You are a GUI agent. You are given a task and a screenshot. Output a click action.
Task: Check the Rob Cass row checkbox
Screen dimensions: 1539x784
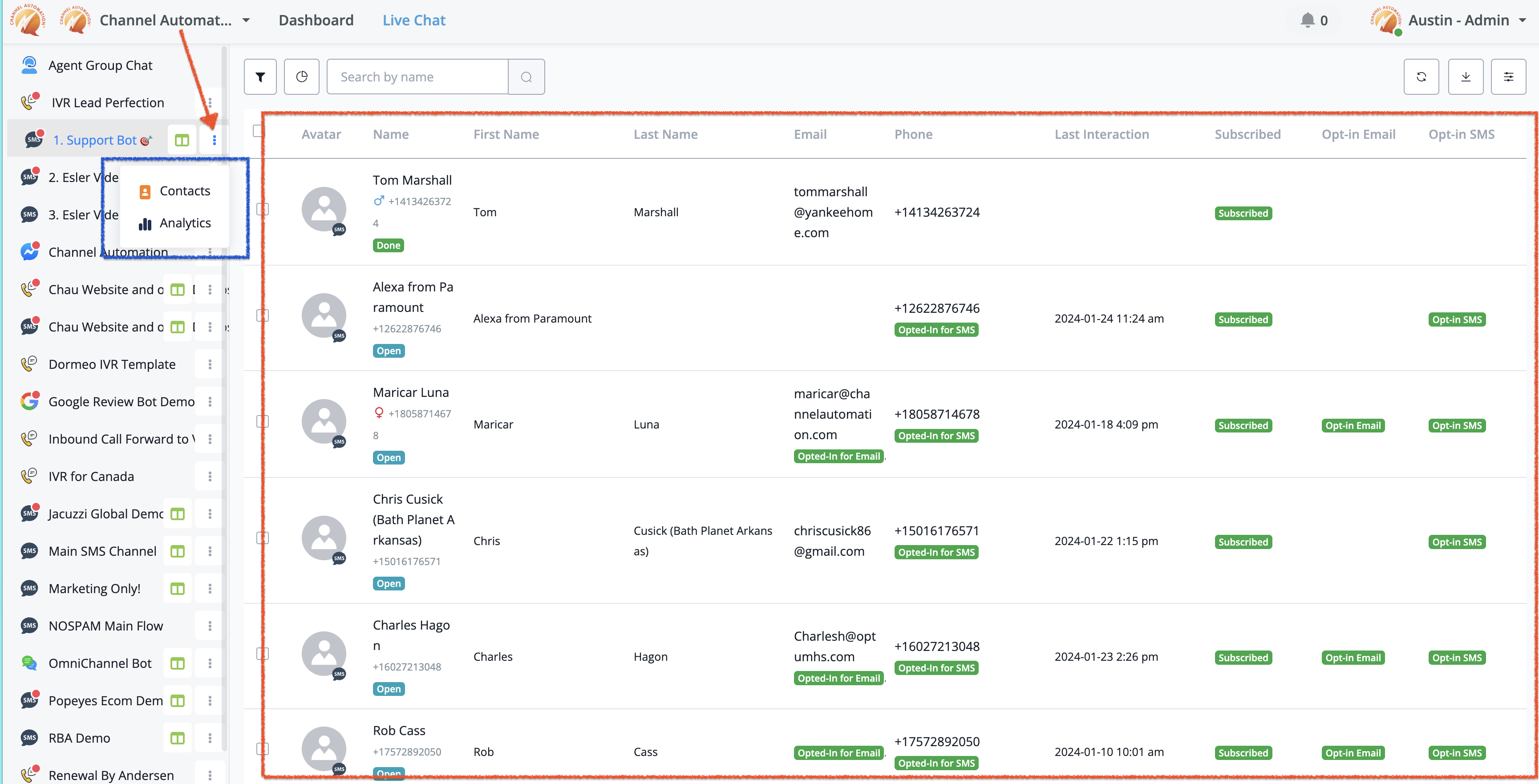tap(262, 749)
